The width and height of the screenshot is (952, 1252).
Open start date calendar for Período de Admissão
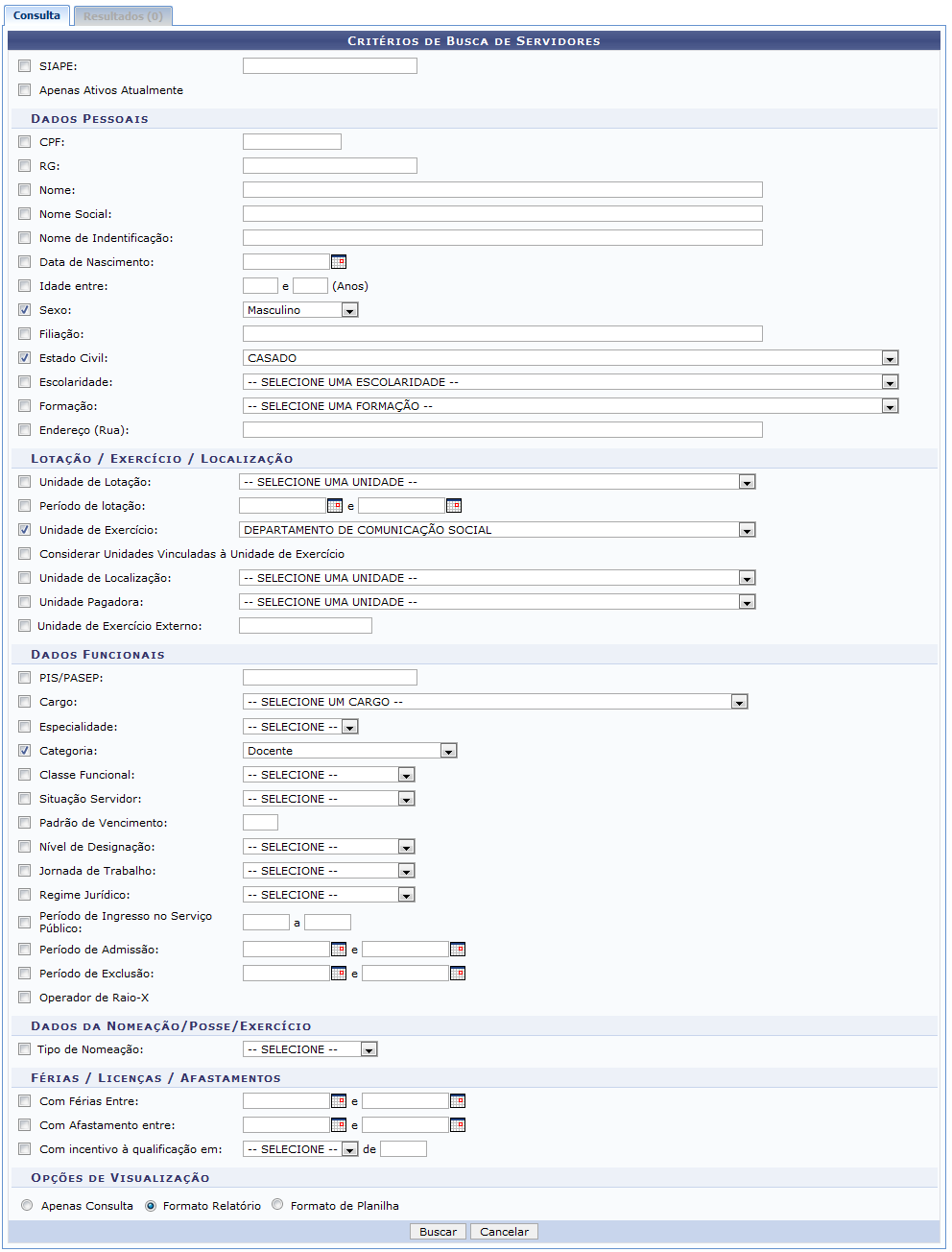tap(338, 950)
